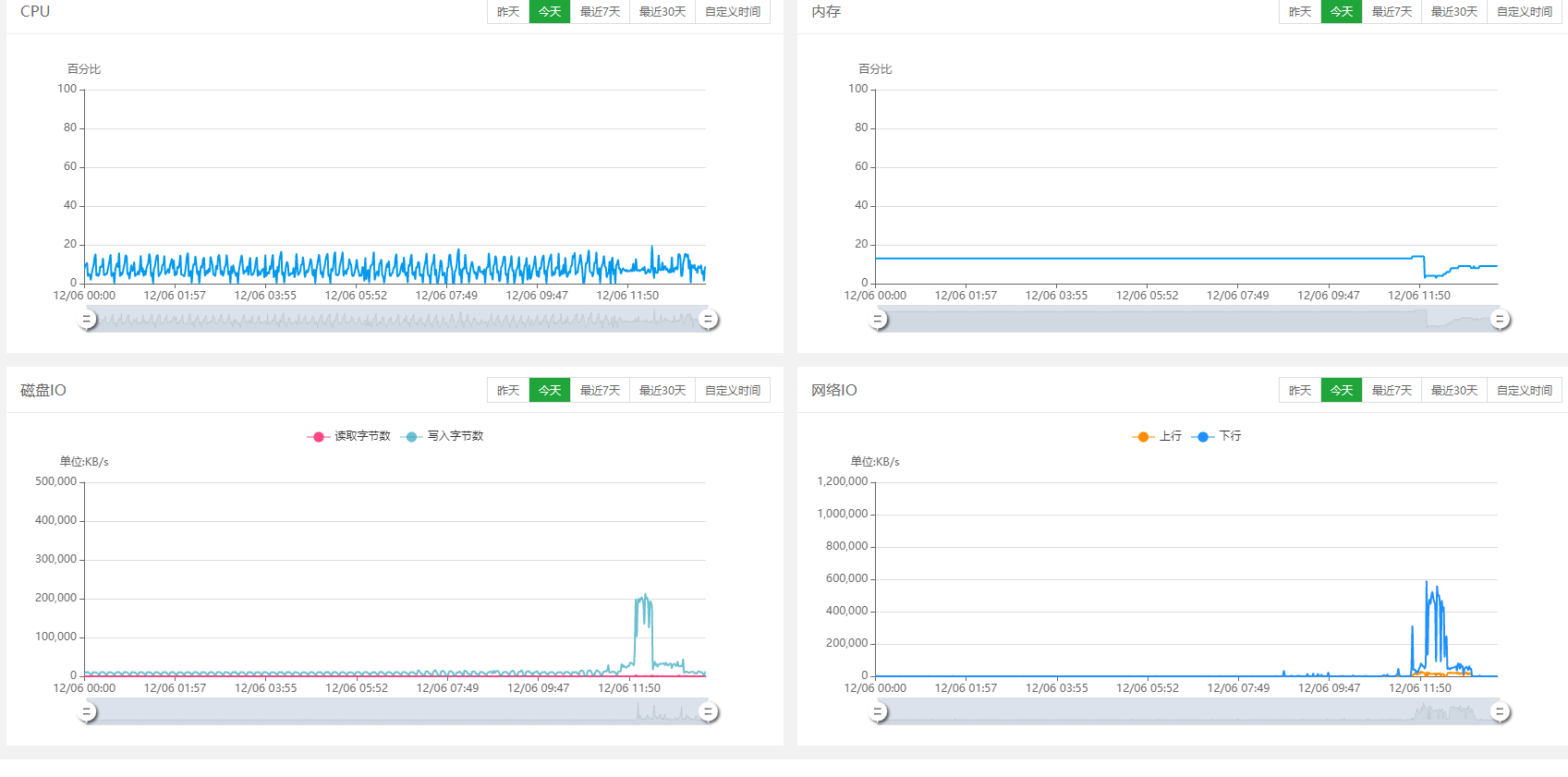Select 最近7天 tab in CPU panel
The width and height of the screenshot is (1568, 777).
(600, 12)
